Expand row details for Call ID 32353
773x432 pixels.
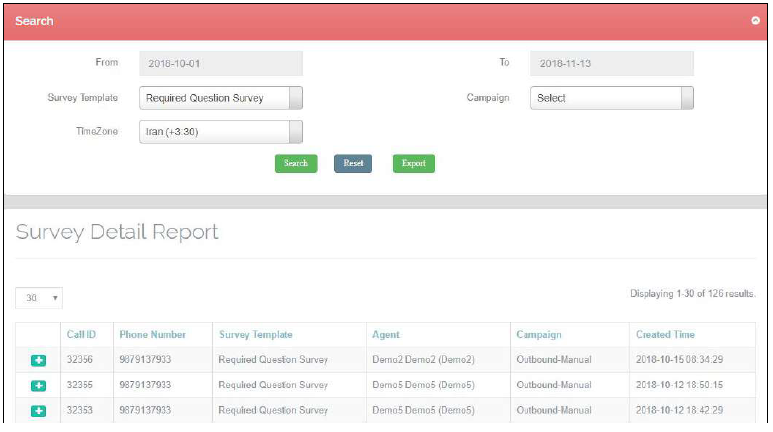[x=38, y=410]
